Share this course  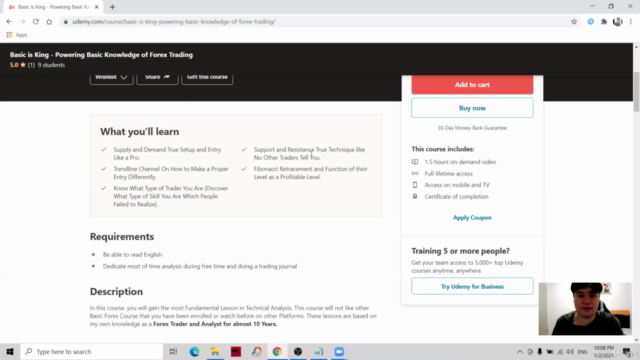pyautogui.click(x=157, y=77)
